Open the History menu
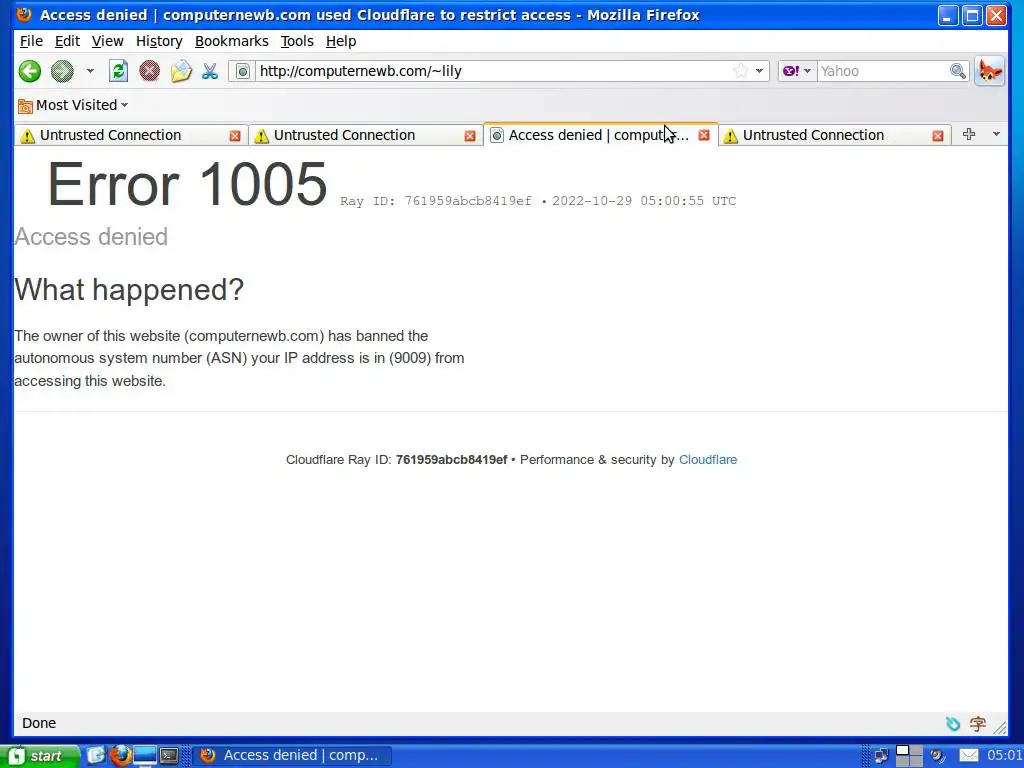This screenshot has width=1024, height=768. (x=159, y=41)
